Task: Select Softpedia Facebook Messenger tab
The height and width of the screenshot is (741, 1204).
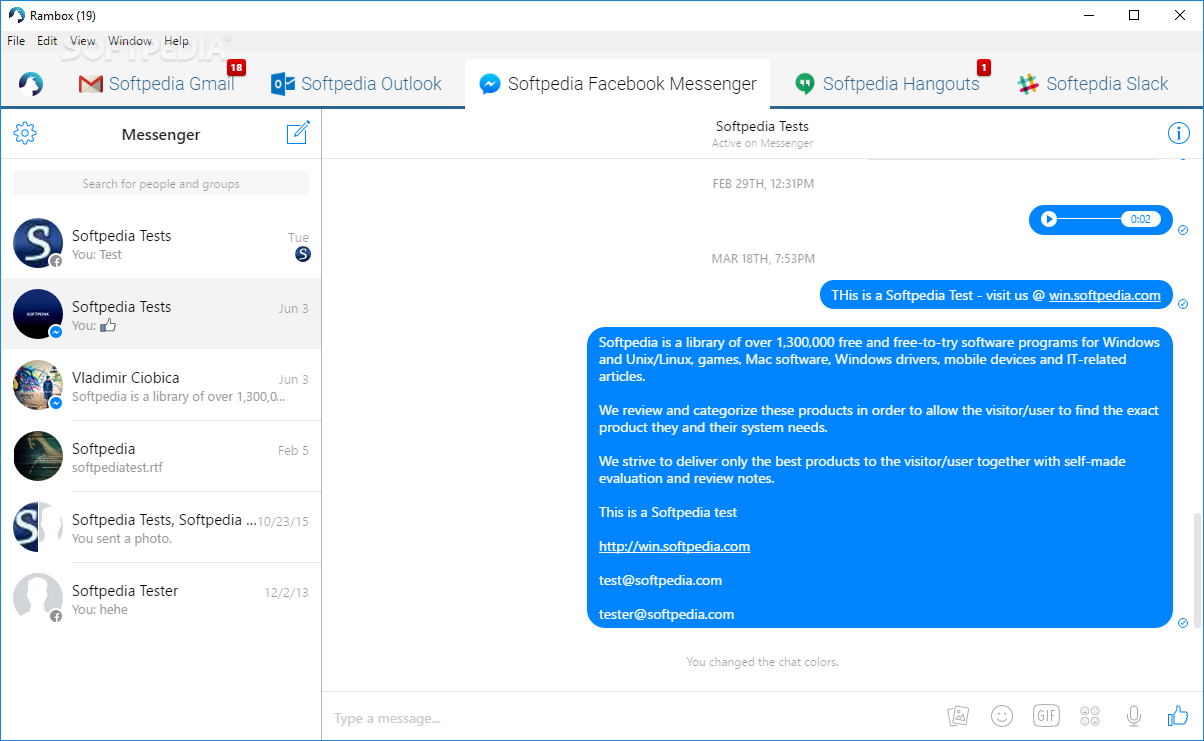Action: 618,84
